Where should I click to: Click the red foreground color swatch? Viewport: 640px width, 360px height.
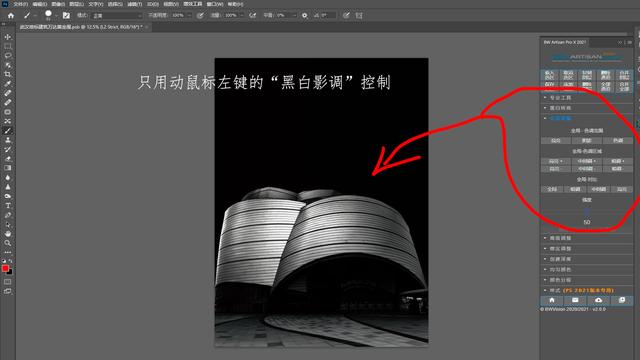coord(5,268)
